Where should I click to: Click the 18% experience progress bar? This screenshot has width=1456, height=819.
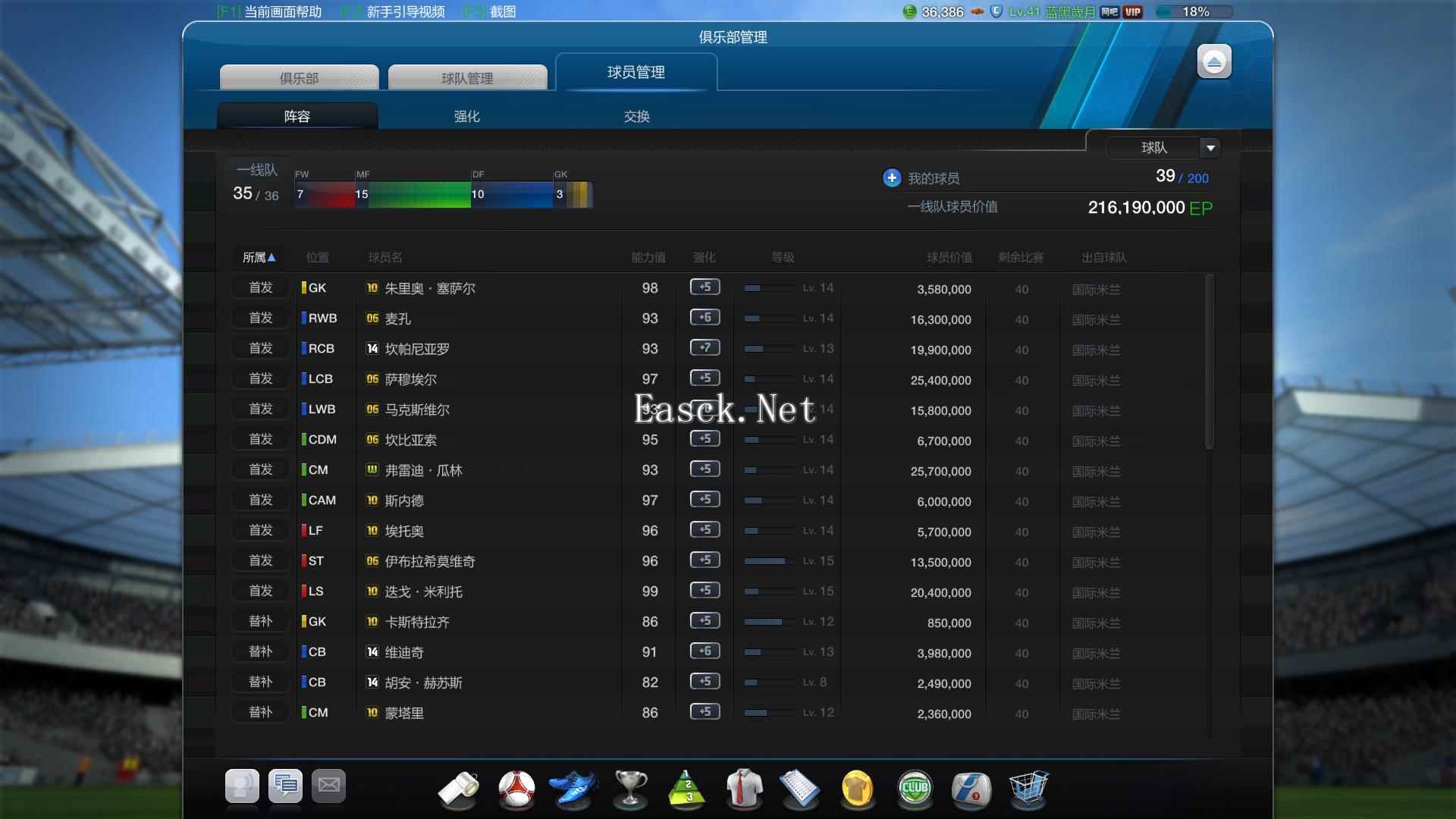[1194, 11]
